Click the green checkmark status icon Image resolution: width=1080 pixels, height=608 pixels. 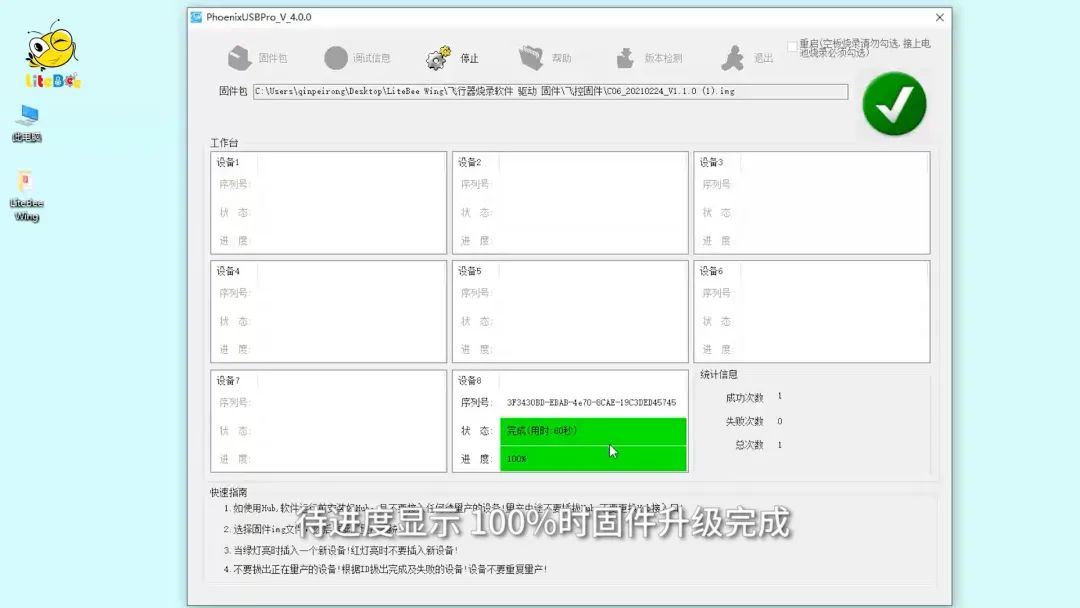(x=894, y=103)
